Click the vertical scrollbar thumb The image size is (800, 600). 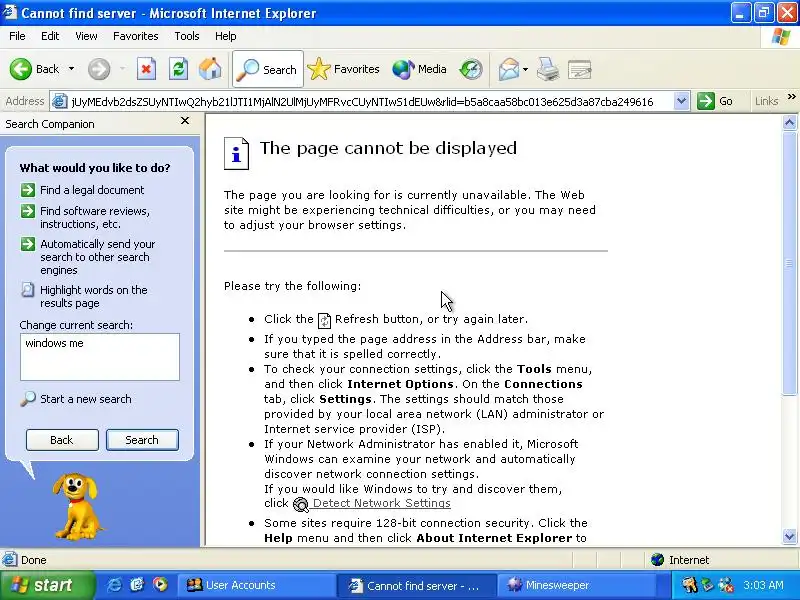point(789,262)
